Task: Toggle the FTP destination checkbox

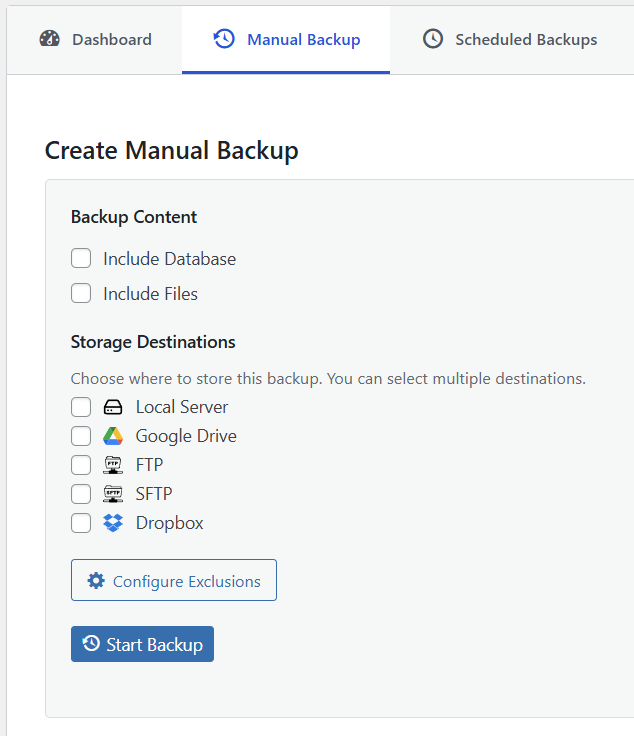Action: (81, 465)
